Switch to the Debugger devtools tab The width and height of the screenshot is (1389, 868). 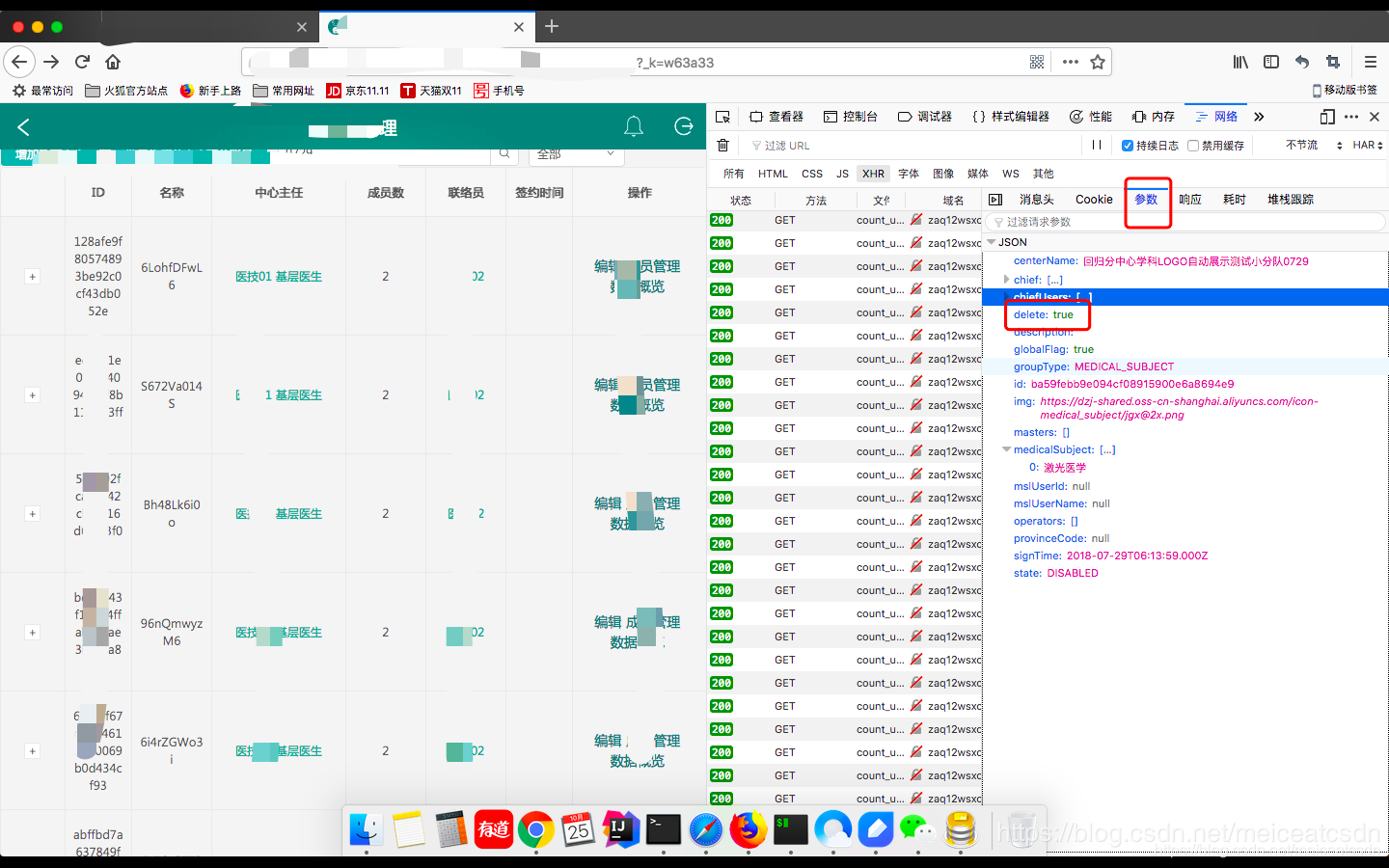coord(925,117)
